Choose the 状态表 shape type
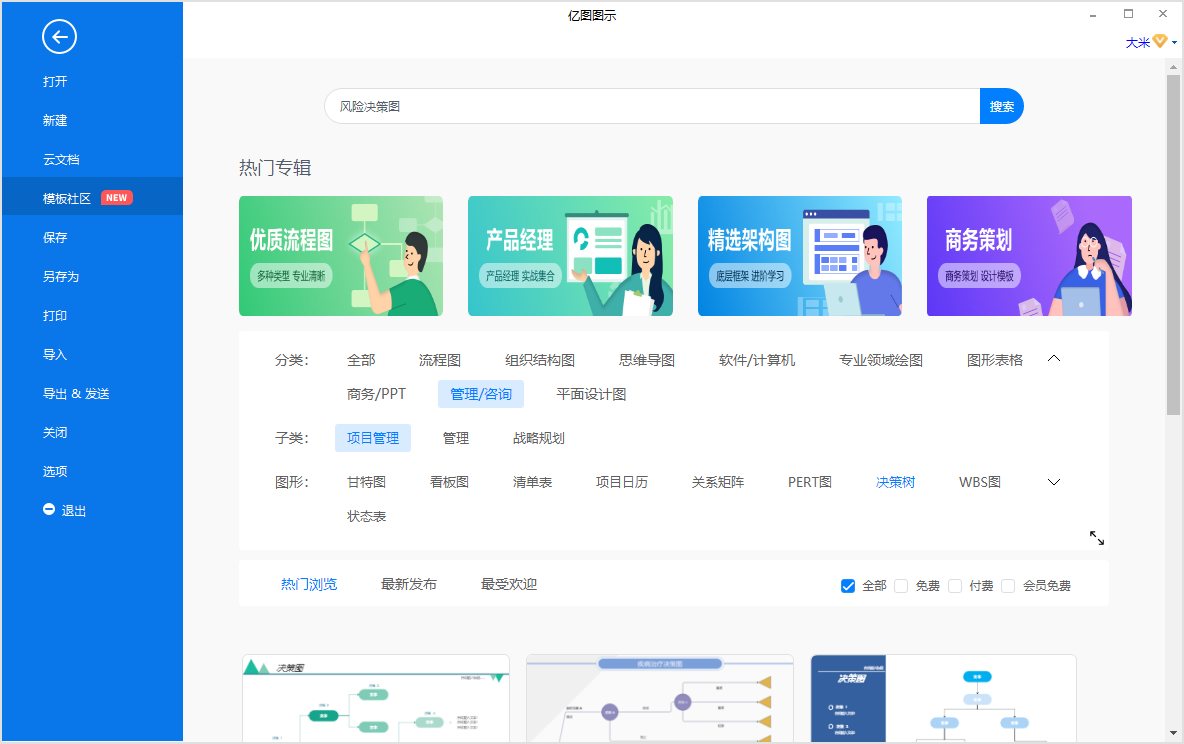 pyautogui.click(x=366, y=517)
